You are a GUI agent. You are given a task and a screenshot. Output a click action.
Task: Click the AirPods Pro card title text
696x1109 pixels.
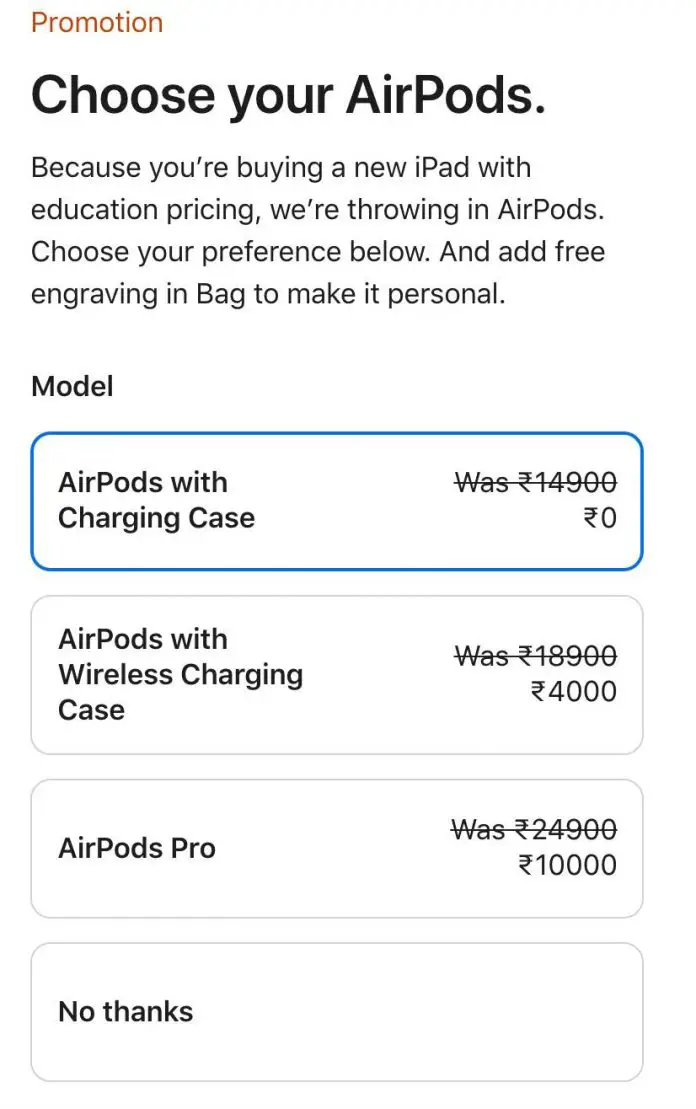point(137,848)
